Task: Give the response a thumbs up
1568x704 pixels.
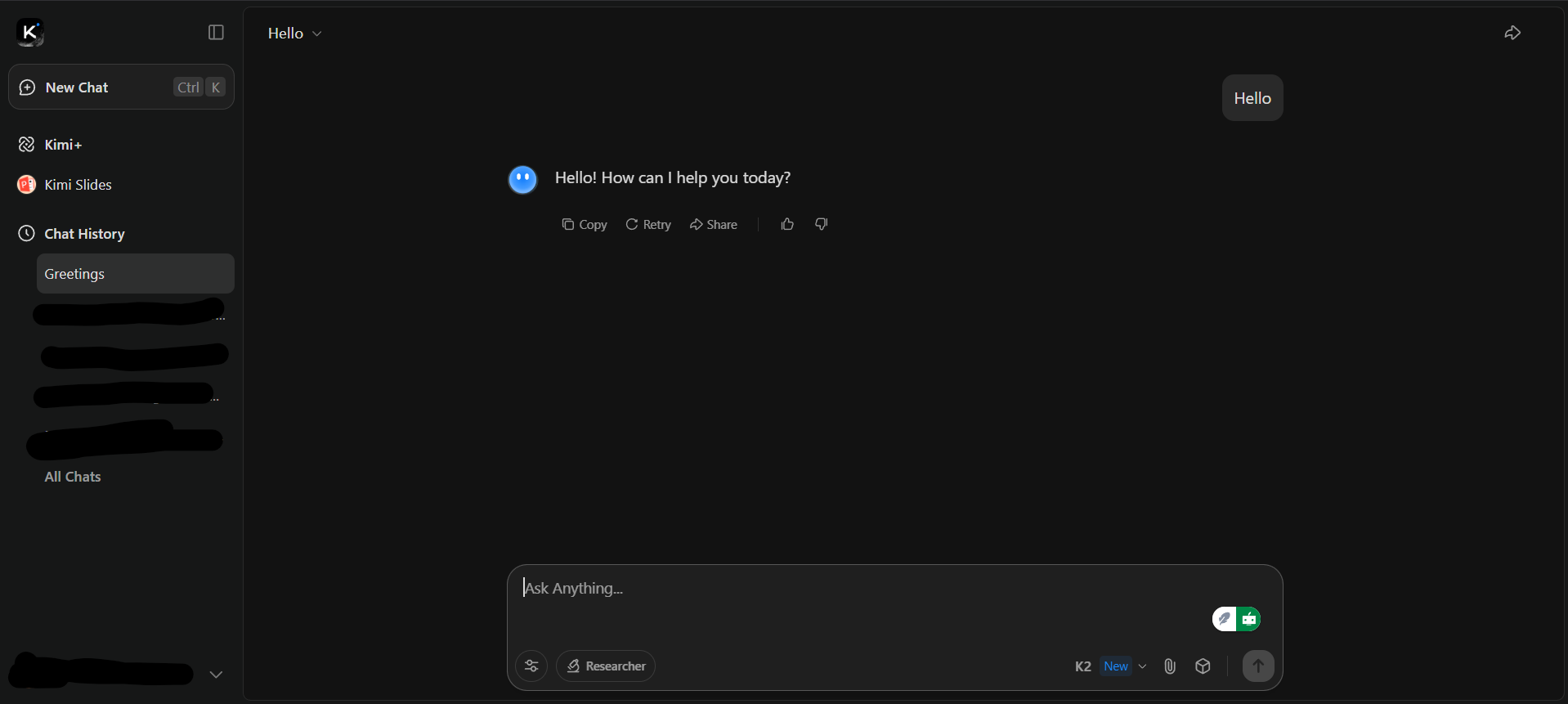Action: (x=787, y=224)
